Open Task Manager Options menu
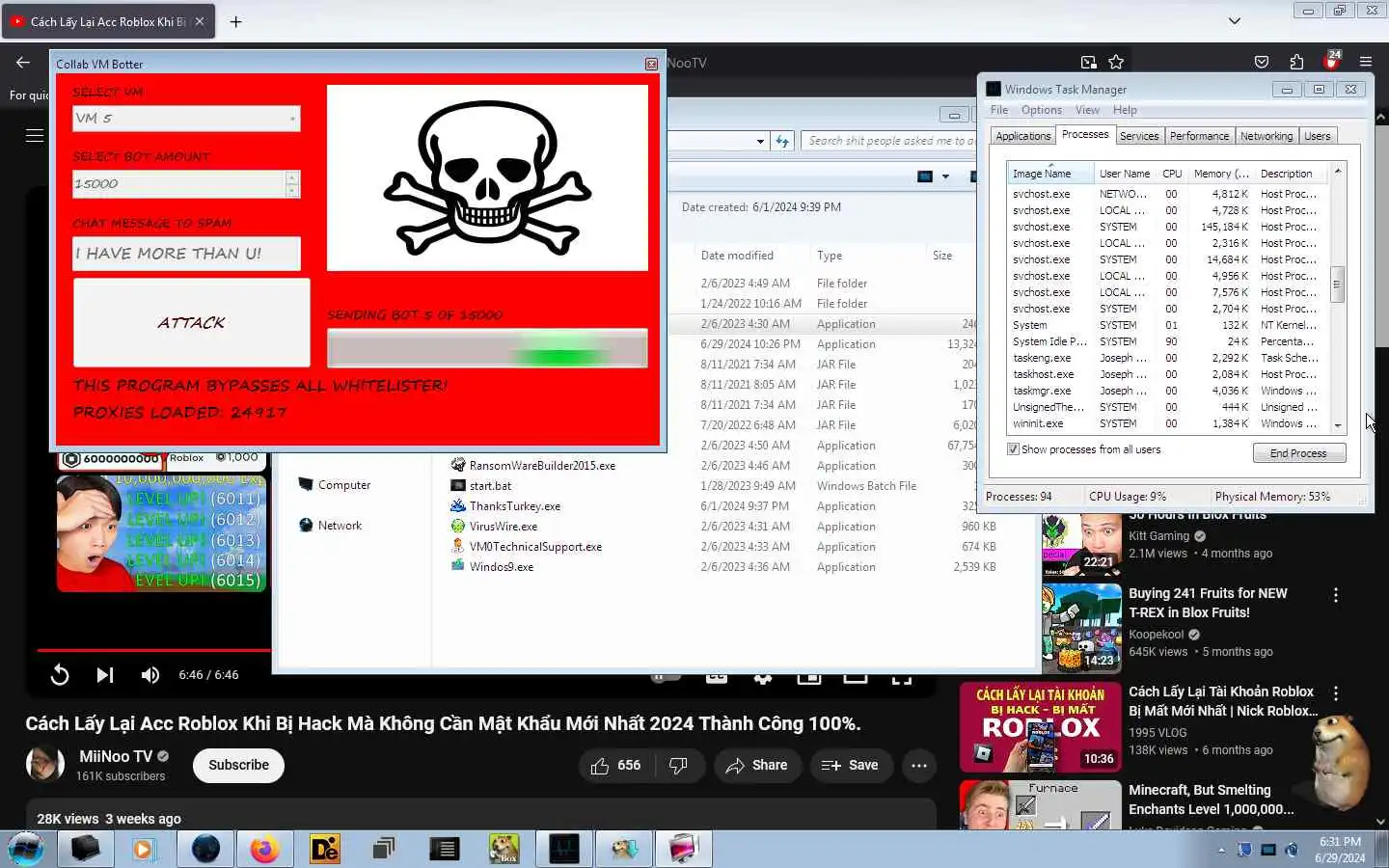1389x868 pixels. (x=1042, y=110)
